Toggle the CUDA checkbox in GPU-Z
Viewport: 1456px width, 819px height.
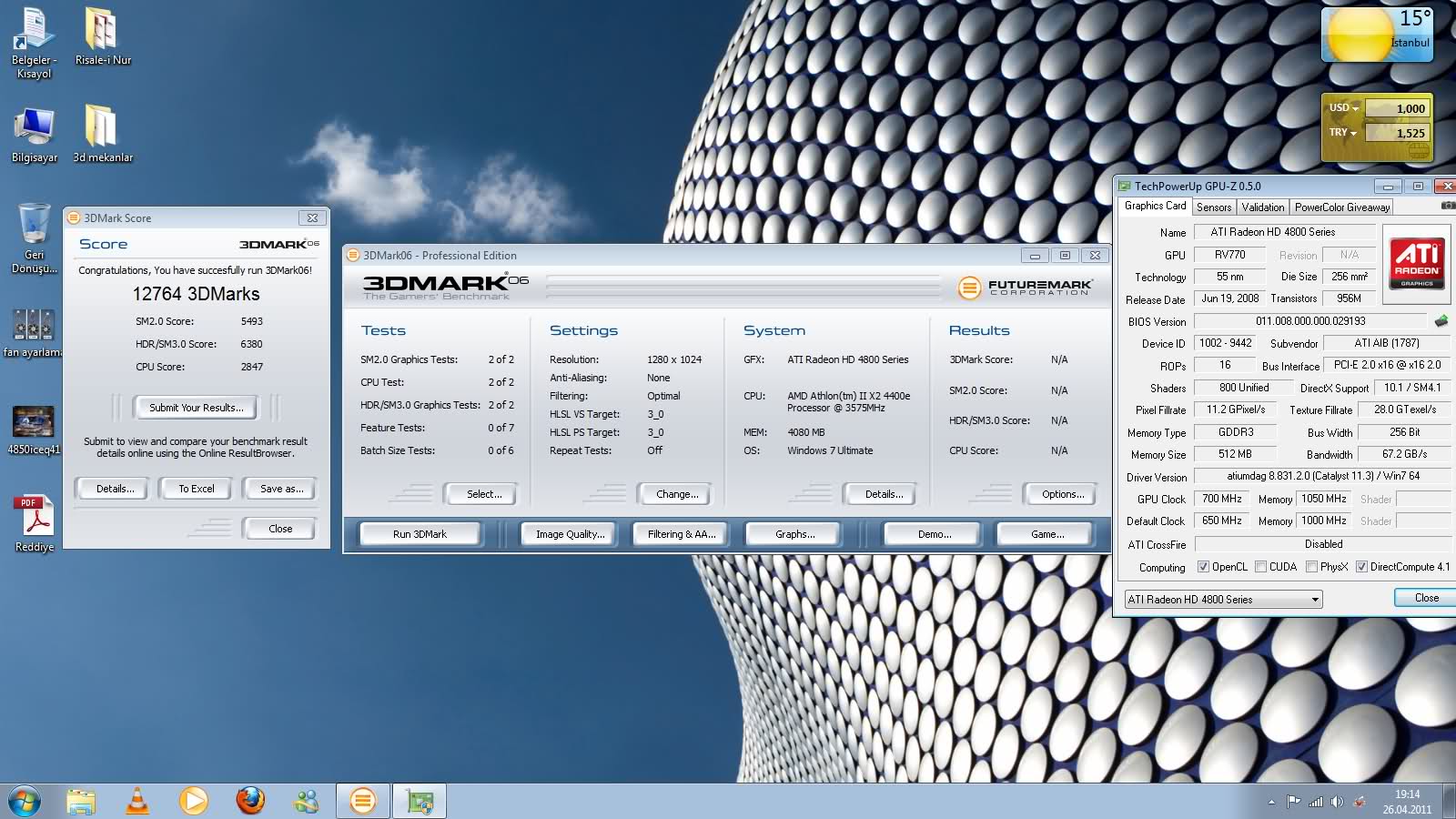(x=1260, y=567)
